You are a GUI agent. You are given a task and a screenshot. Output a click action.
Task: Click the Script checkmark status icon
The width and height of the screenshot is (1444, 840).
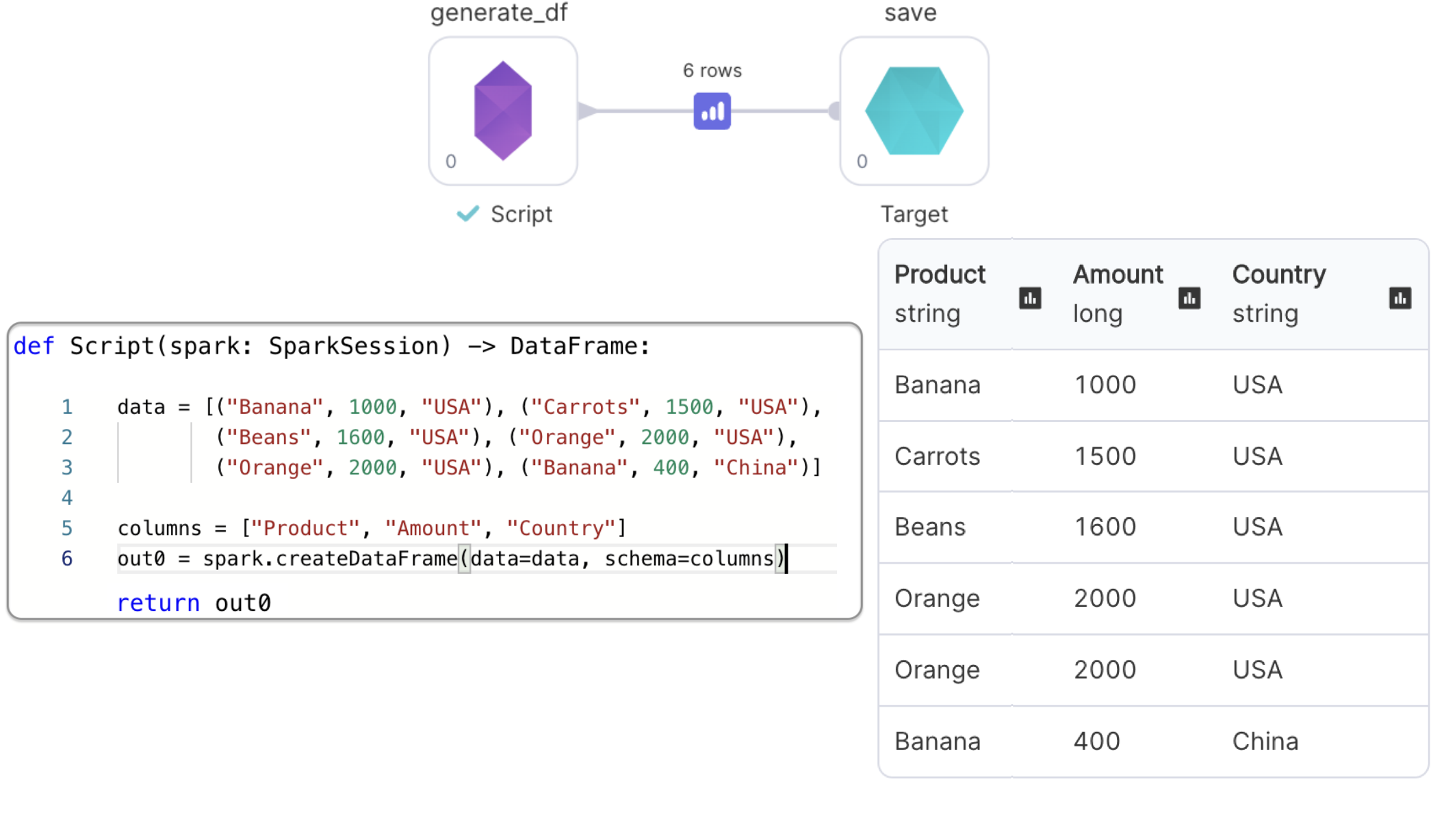pyautogui.click(x=467, y=214)
